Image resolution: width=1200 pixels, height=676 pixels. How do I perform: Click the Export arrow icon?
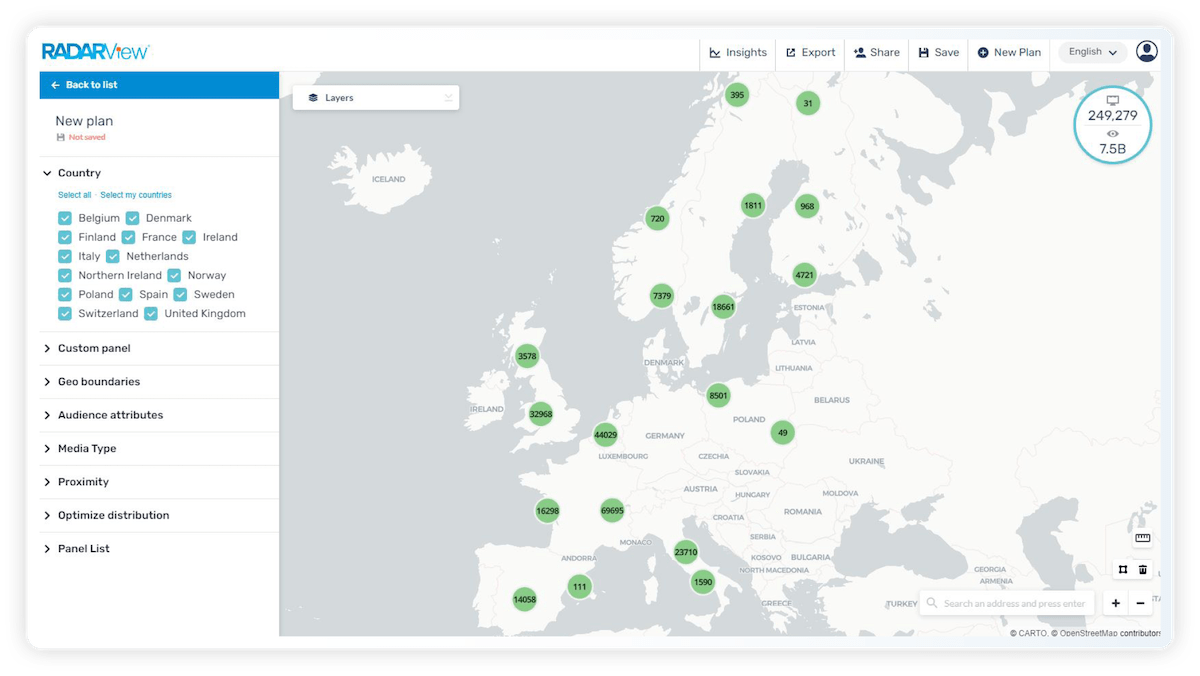(x=791, y=53)
